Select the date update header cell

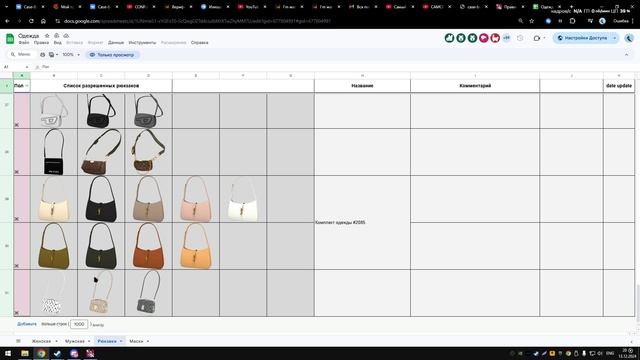click(619, 86)
